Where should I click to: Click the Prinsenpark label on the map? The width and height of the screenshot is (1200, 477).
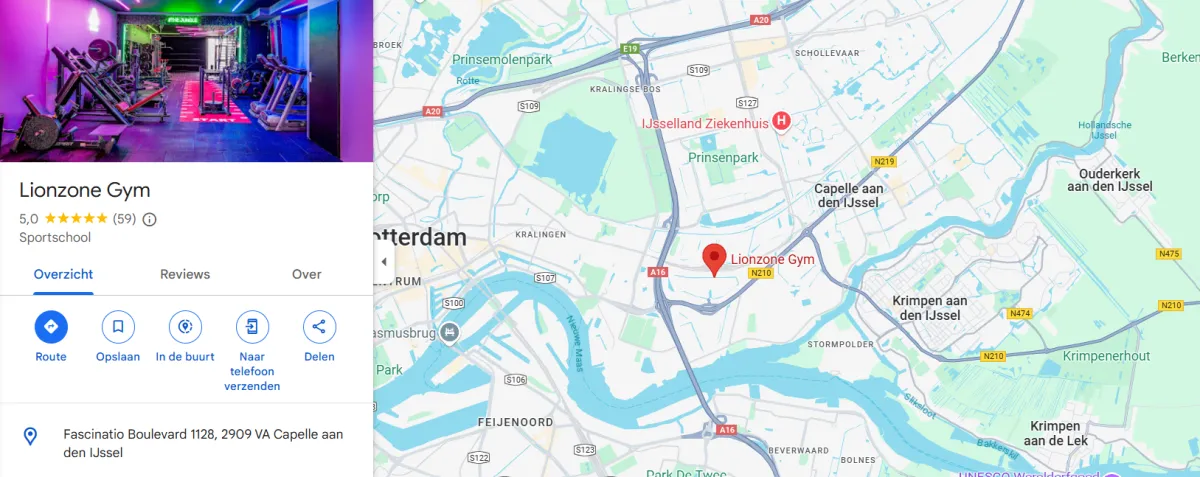[x=723, y=158]
